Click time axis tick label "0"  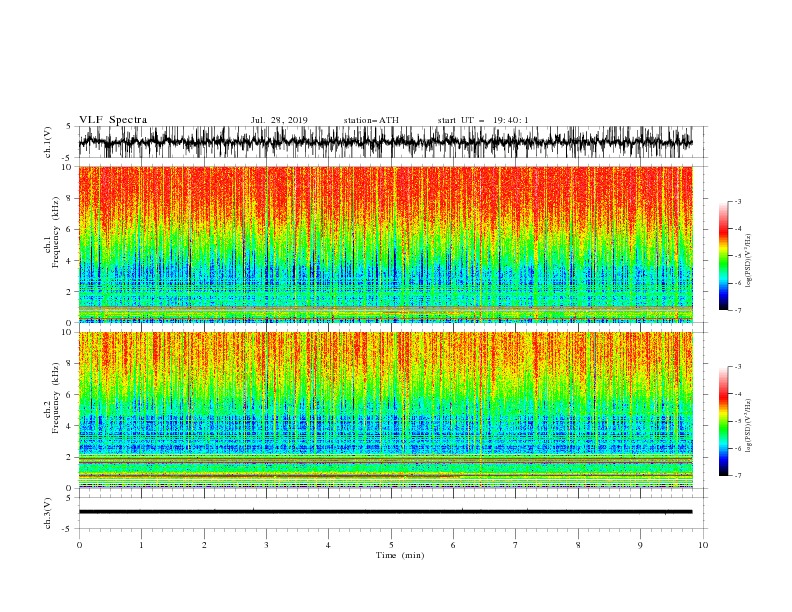pos(79,545)
